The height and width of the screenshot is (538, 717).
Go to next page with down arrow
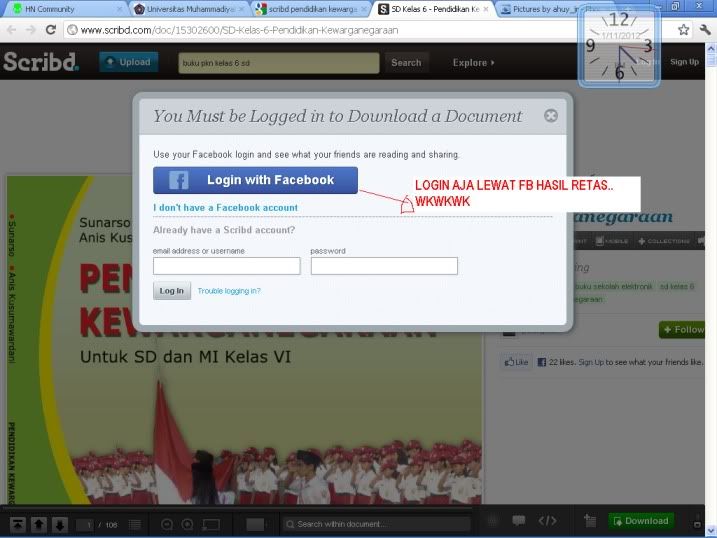[x=60, y=525]
